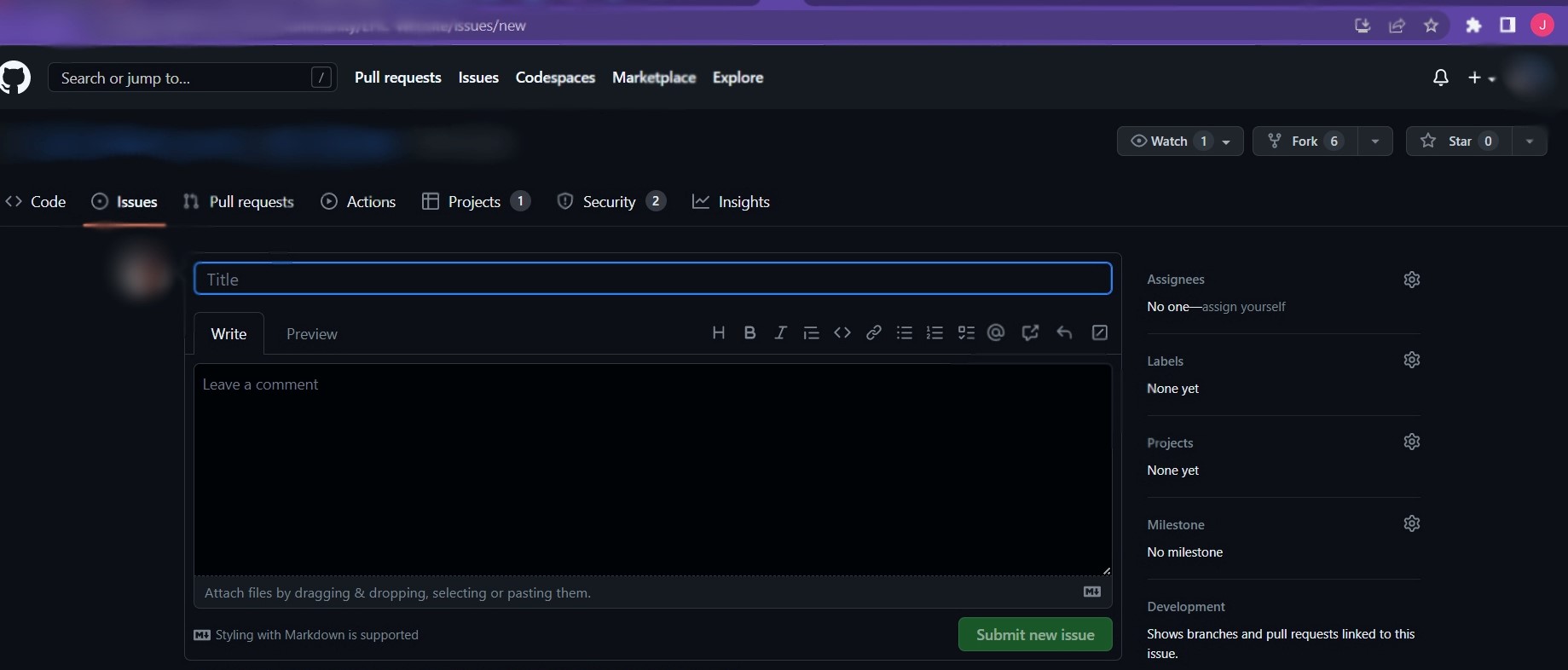
Task: Go to Marketplace
Action: click(x=654, y=78)
